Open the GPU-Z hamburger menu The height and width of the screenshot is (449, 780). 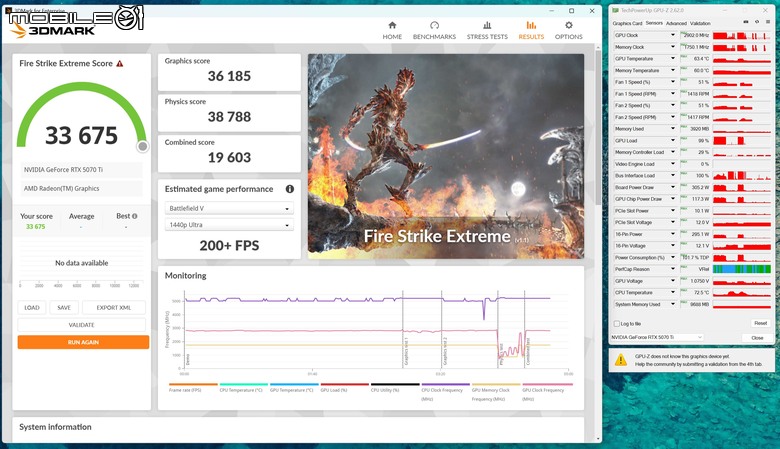pyautogui.click(x=768, y=22)
